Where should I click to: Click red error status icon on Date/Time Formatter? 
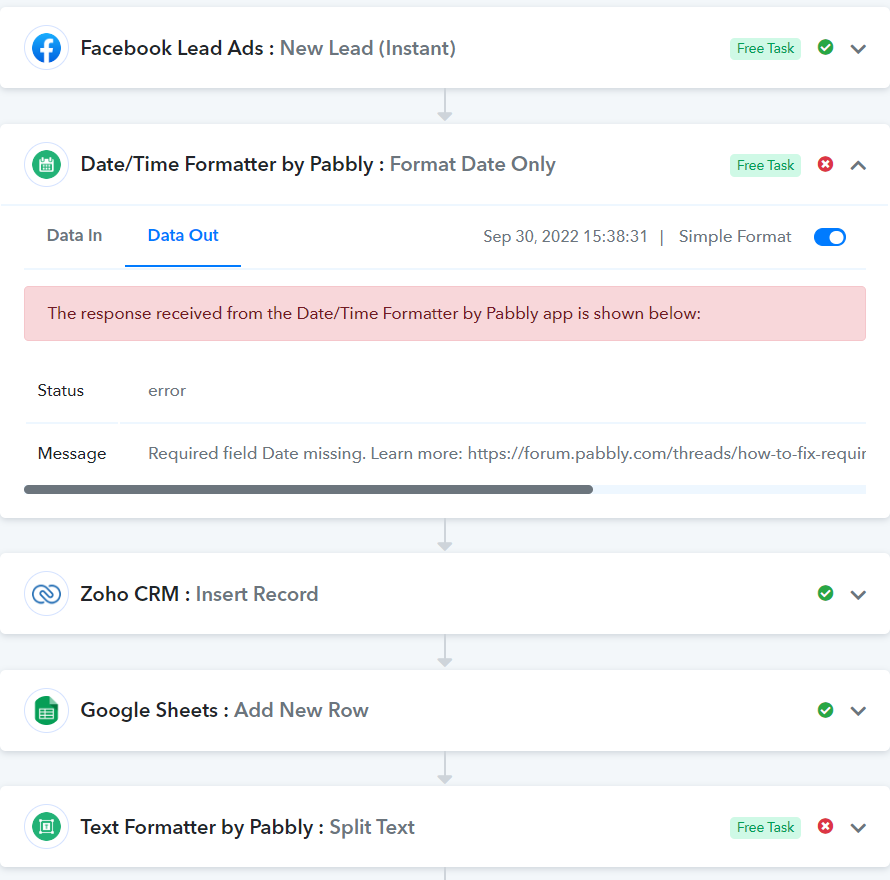point(825,164)
